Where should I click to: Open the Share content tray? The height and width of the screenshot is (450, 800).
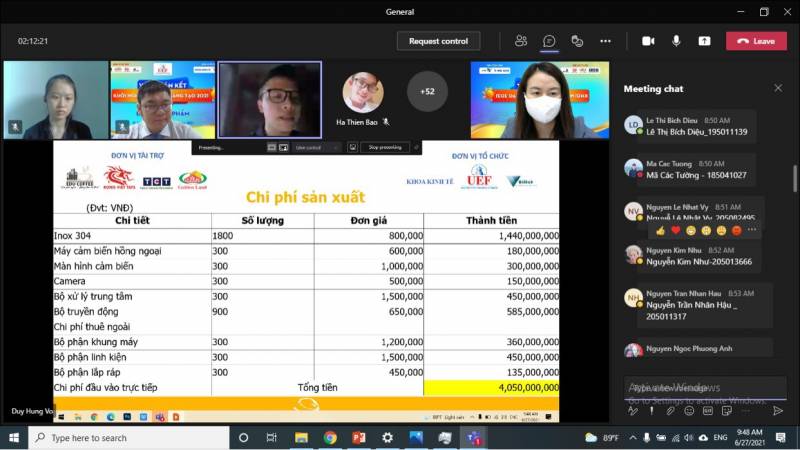[x=704, y=41]
